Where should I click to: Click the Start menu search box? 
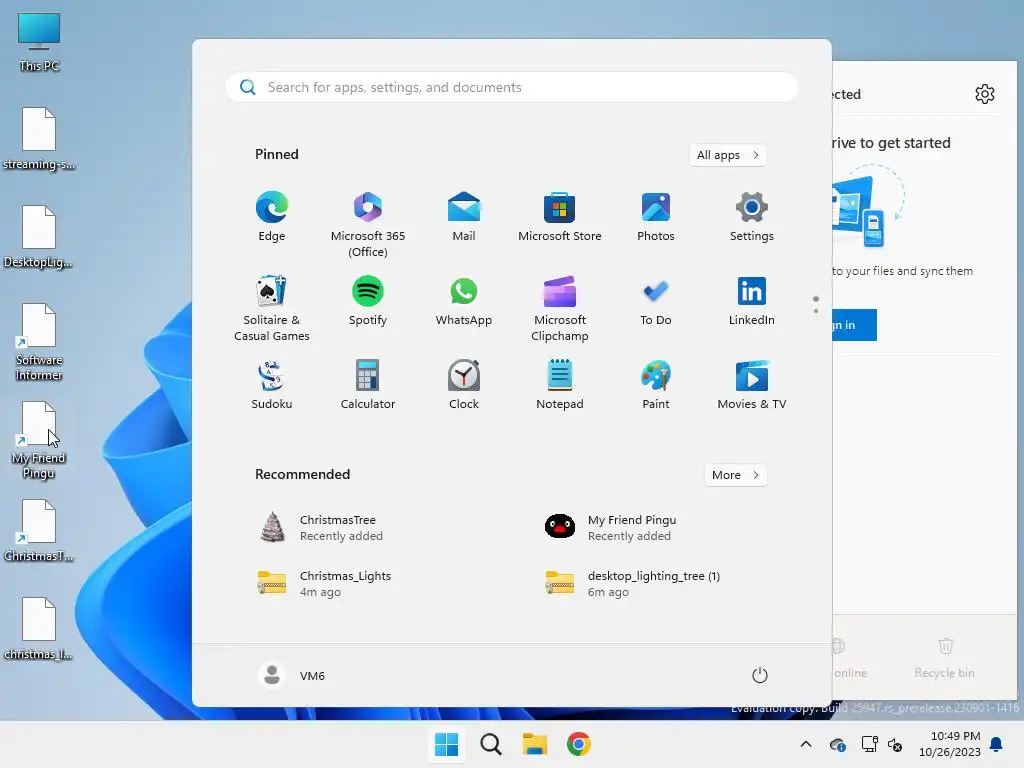tap(512, 87)
